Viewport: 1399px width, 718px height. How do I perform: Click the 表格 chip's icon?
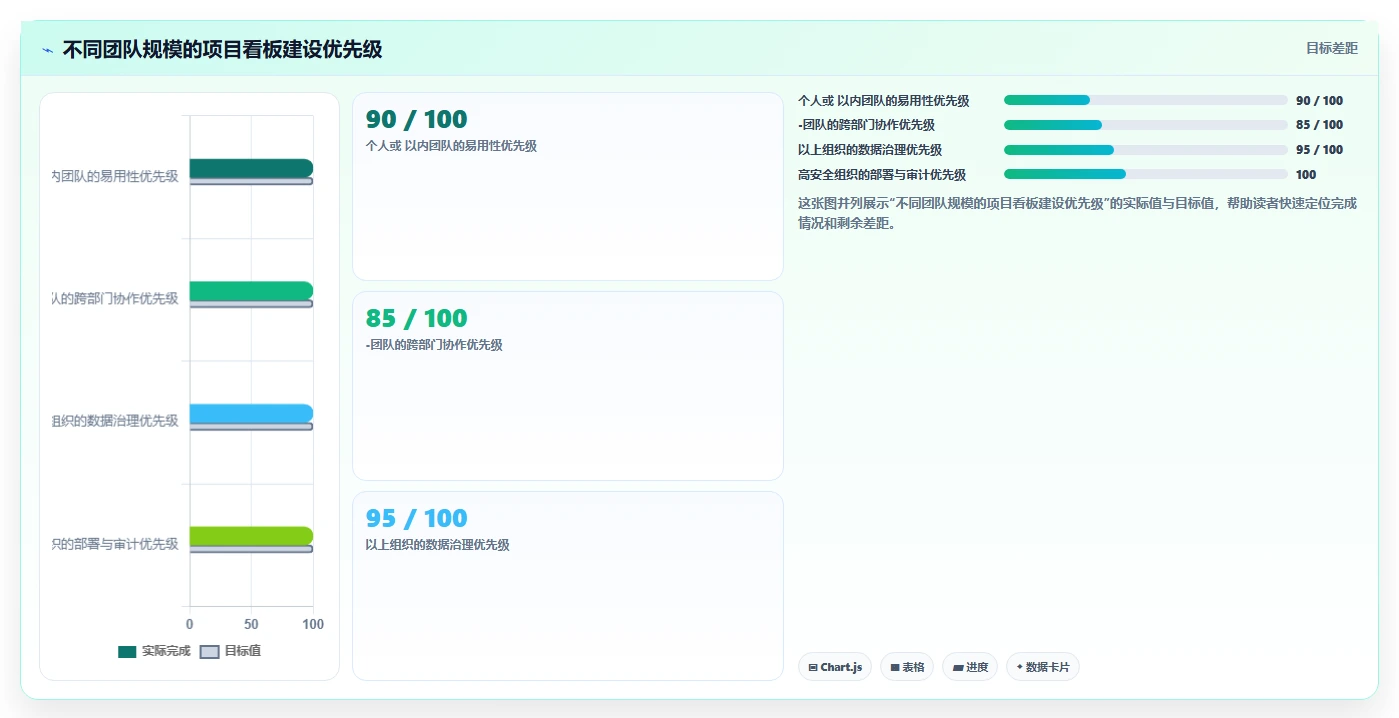click(895, 667)
